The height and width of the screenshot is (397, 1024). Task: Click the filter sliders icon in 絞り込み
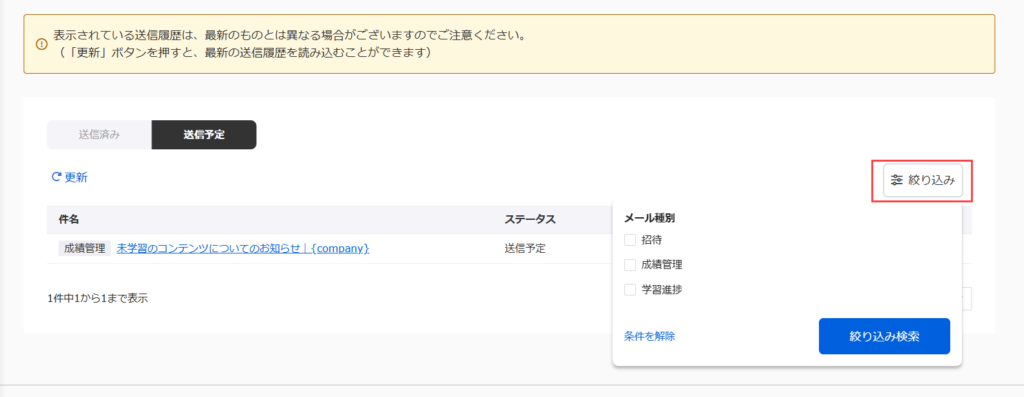tap(897, 180)
